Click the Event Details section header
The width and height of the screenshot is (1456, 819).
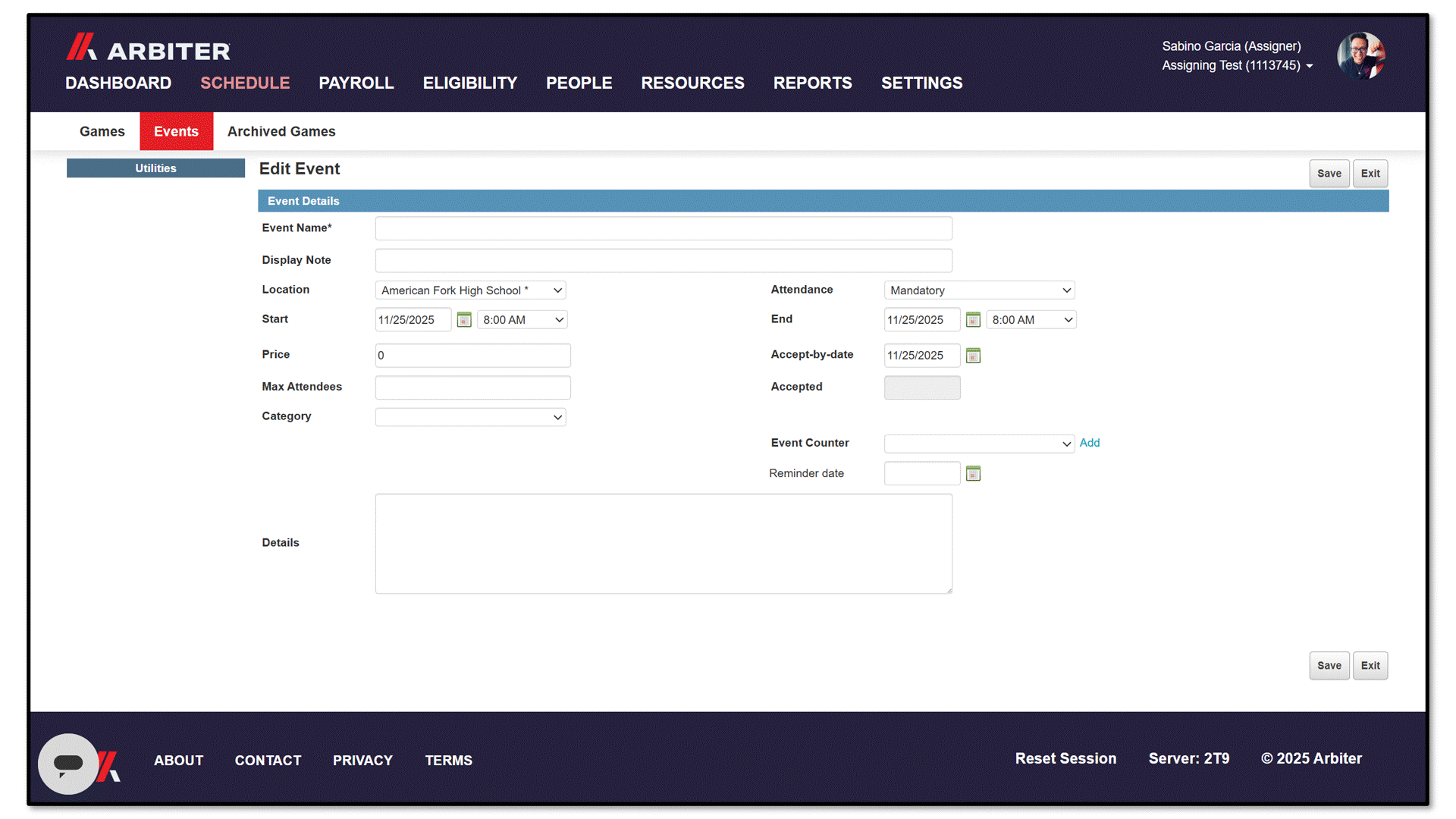click(x=824, y=201)
